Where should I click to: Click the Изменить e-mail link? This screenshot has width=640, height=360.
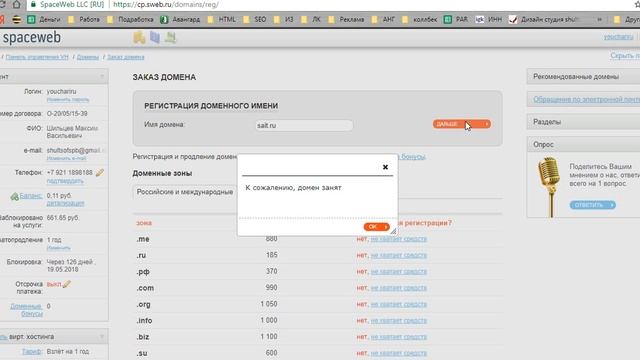[x=66, y=158]
